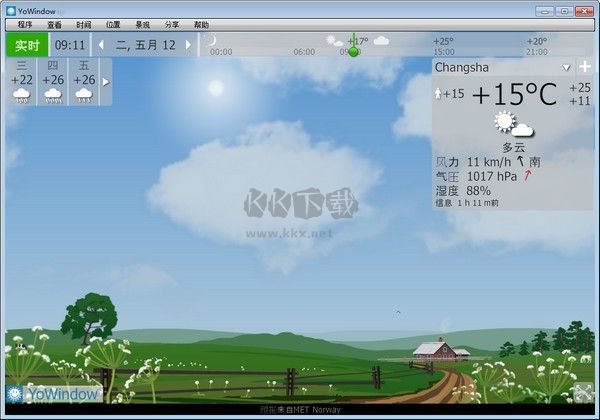Click the 湿度 88% humidity reading
Screen dimensions: 600x420
463,191
